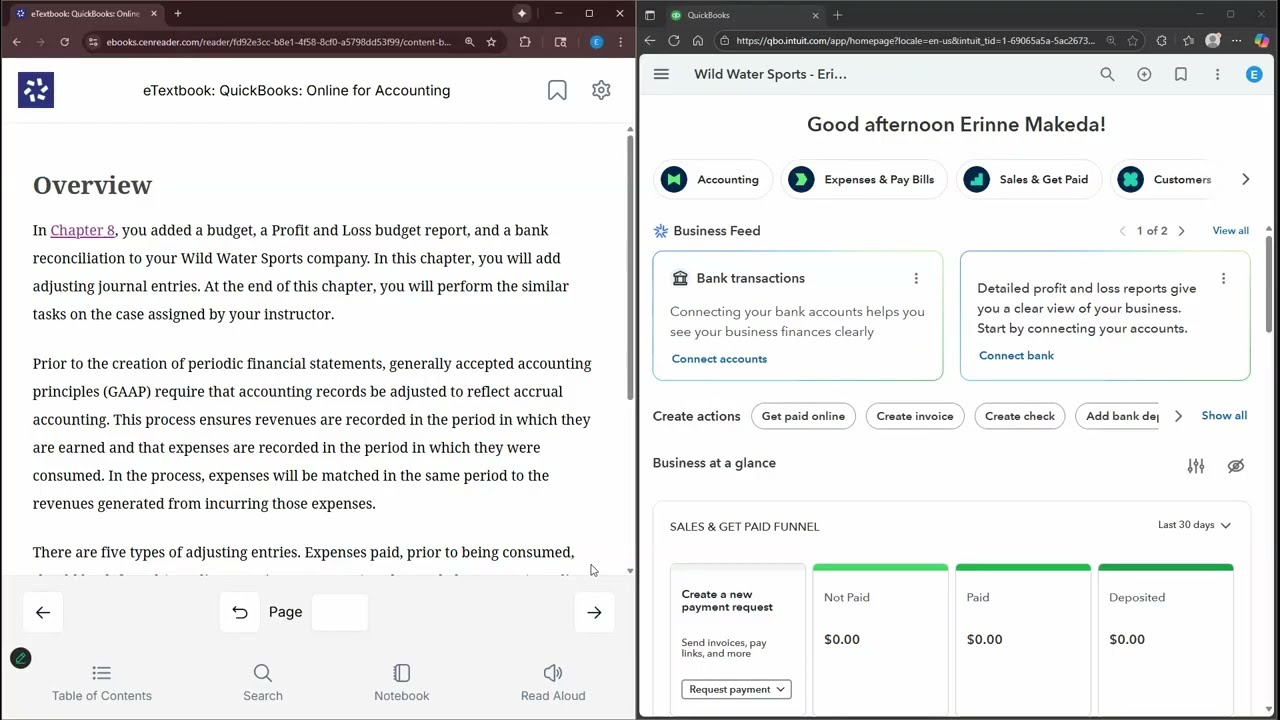The width and height of the screenshot is (1280, 720).
Task: Click the Deposited funnel stage card
Action: click(x=1166, y=640)
